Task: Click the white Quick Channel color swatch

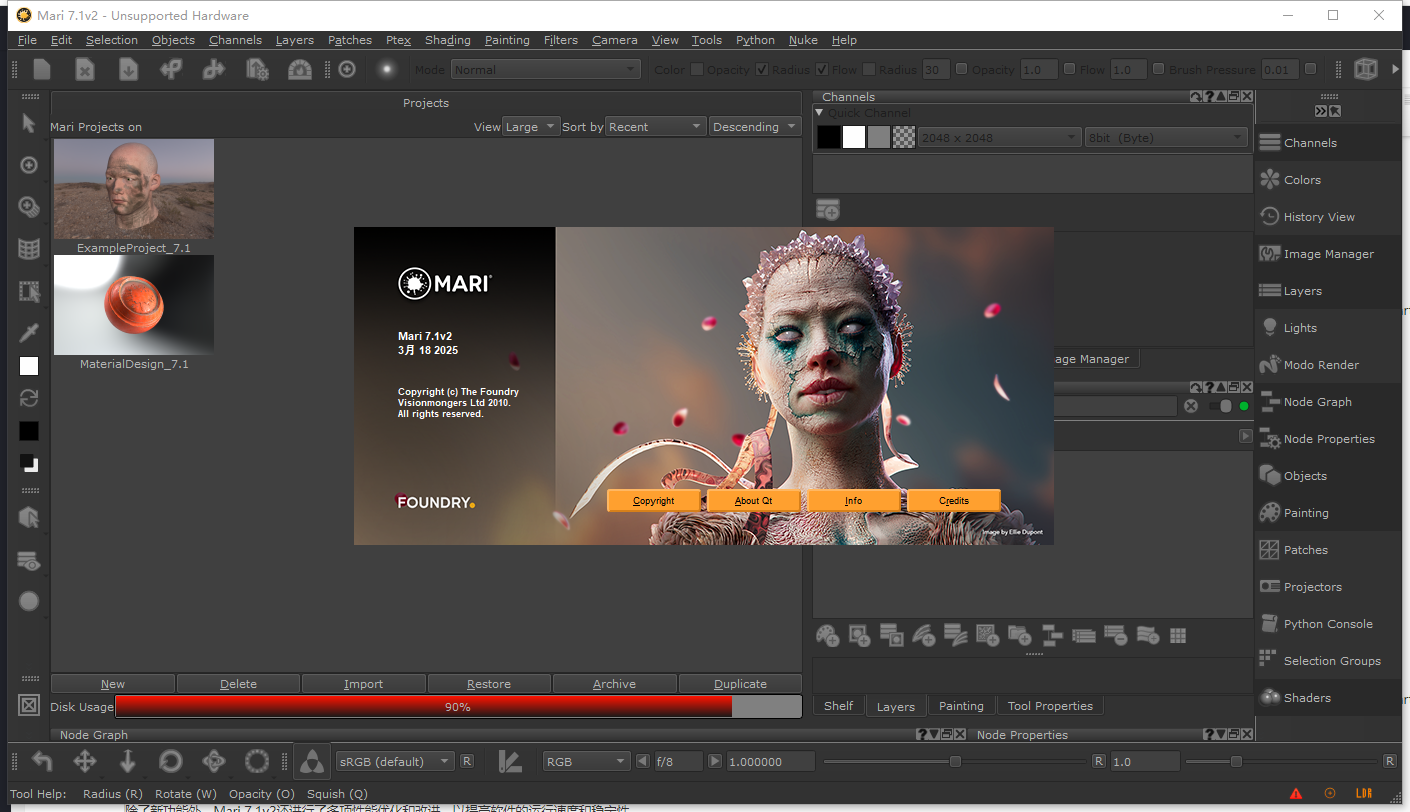Action: click(x=853, y=137)
